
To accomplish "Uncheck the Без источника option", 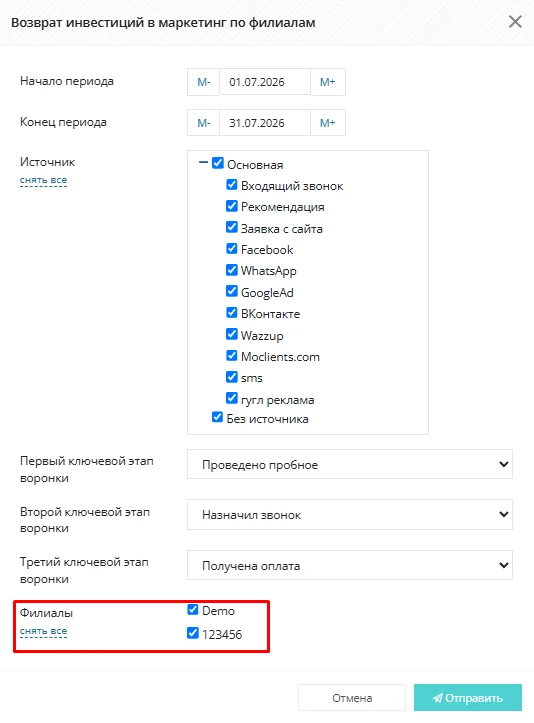I will click(217, 417).
